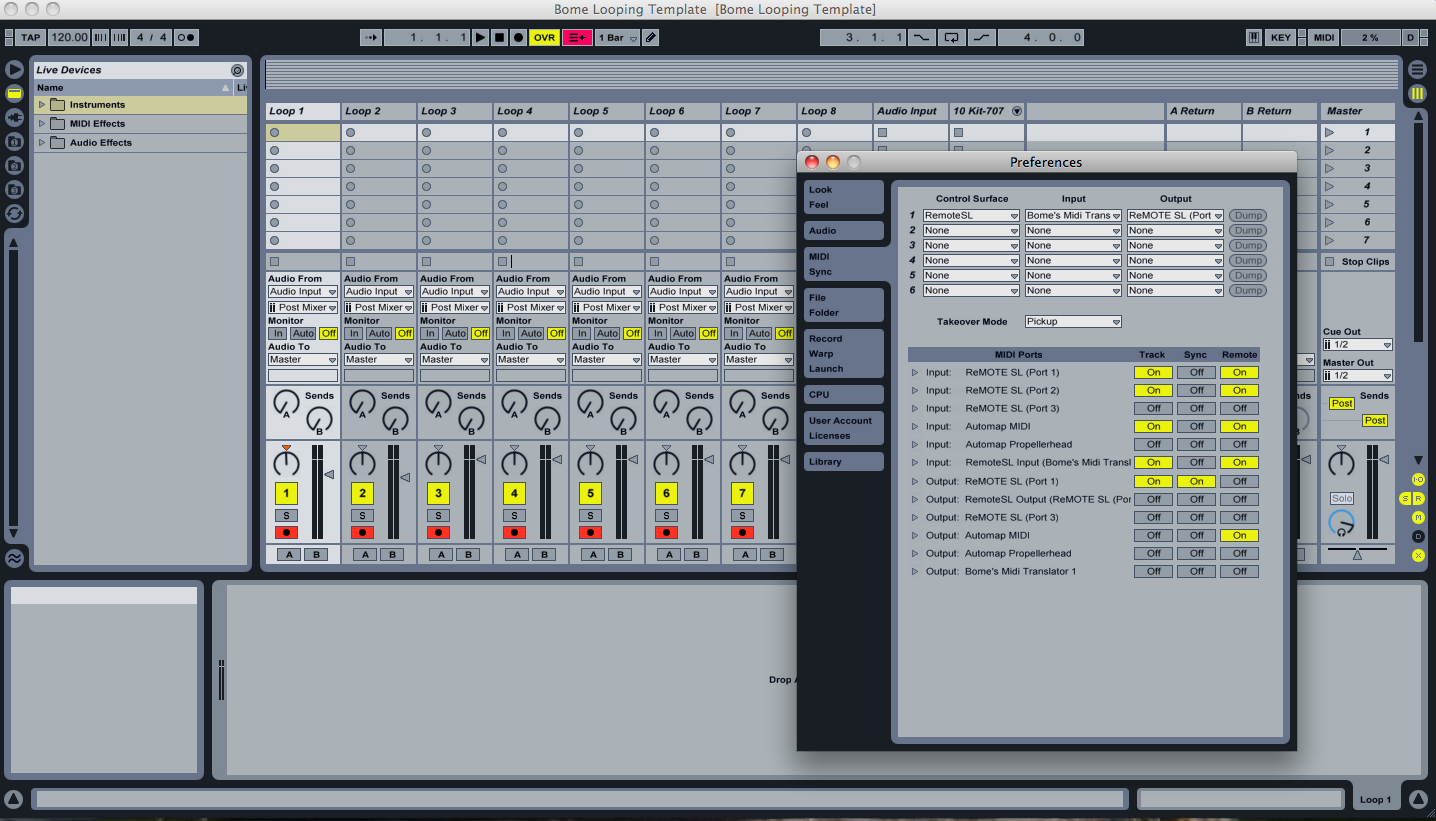Screen dimensions: 1436x821
Task: Toggle the Punch-Out switch
Action: pos(982,37)
